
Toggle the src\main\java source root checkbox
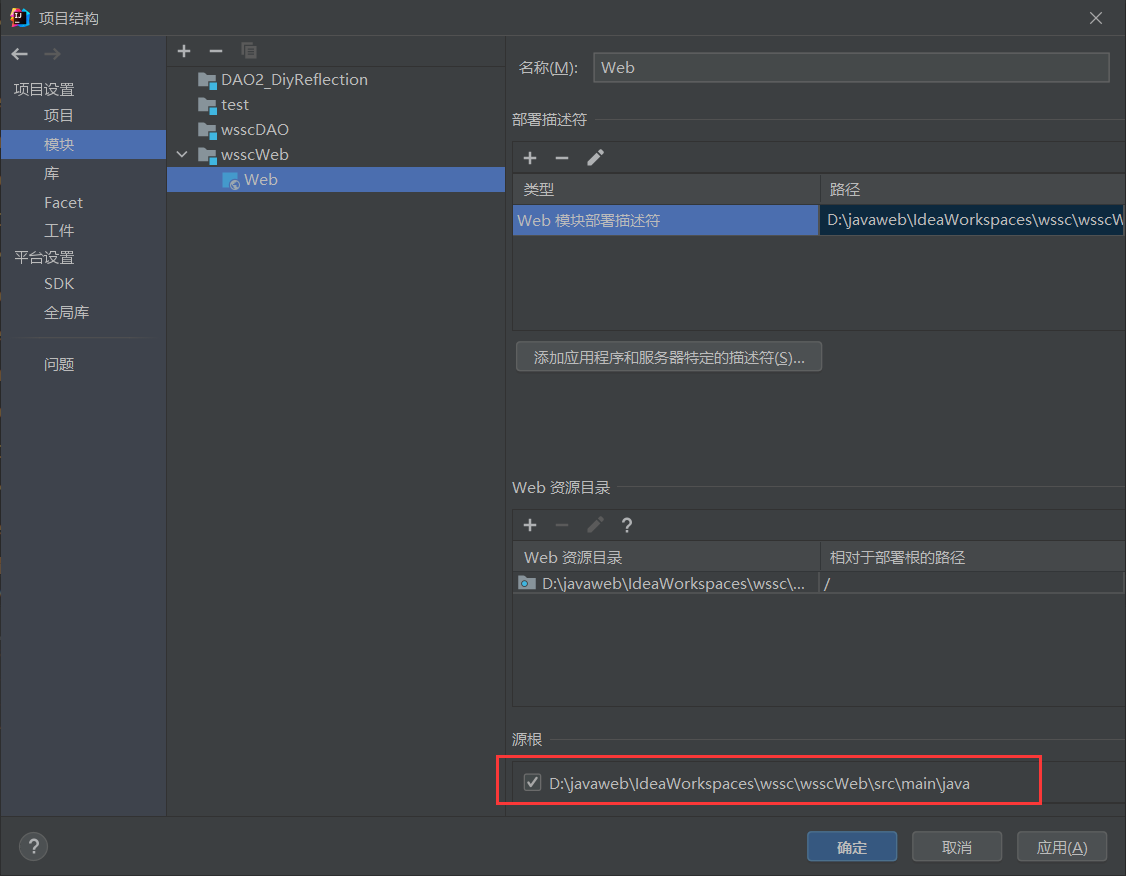532,782
